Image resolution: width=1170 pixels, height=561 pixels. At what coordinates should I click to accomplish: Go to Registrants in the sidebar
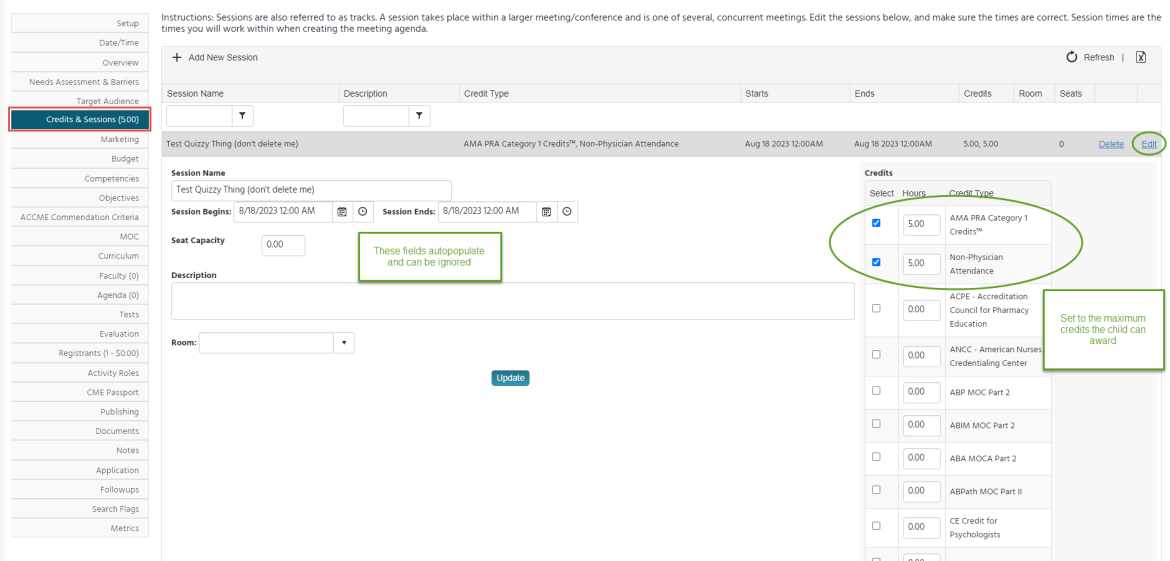tap(98, 353)
